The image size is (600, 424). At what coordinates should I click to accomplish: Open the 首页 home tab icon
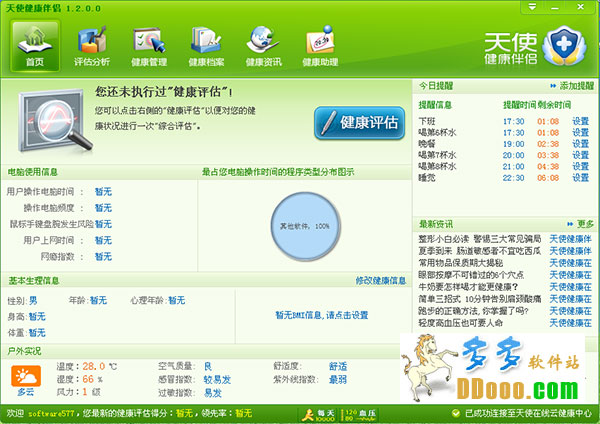[x=35, y=46]
